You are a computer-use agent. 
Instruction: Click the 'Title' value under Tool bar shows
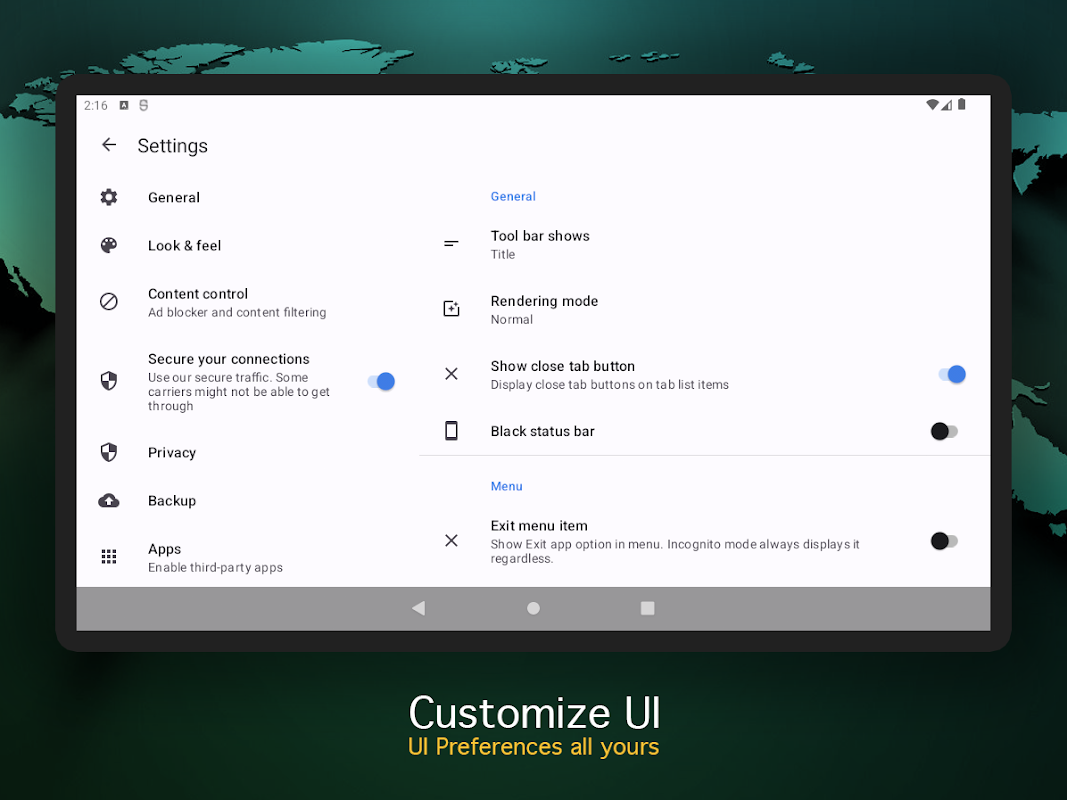click(503, 254)
